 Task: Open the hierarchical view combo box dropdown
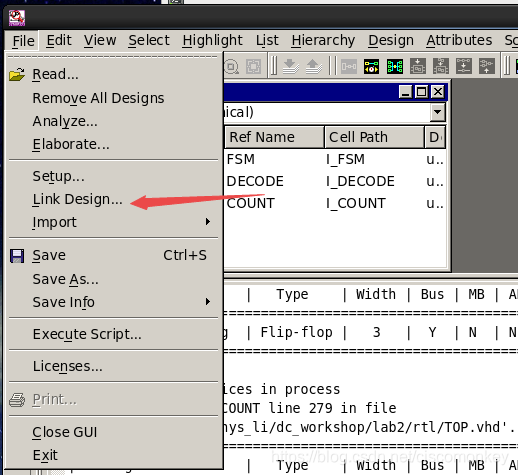click(x=437, y=112)
